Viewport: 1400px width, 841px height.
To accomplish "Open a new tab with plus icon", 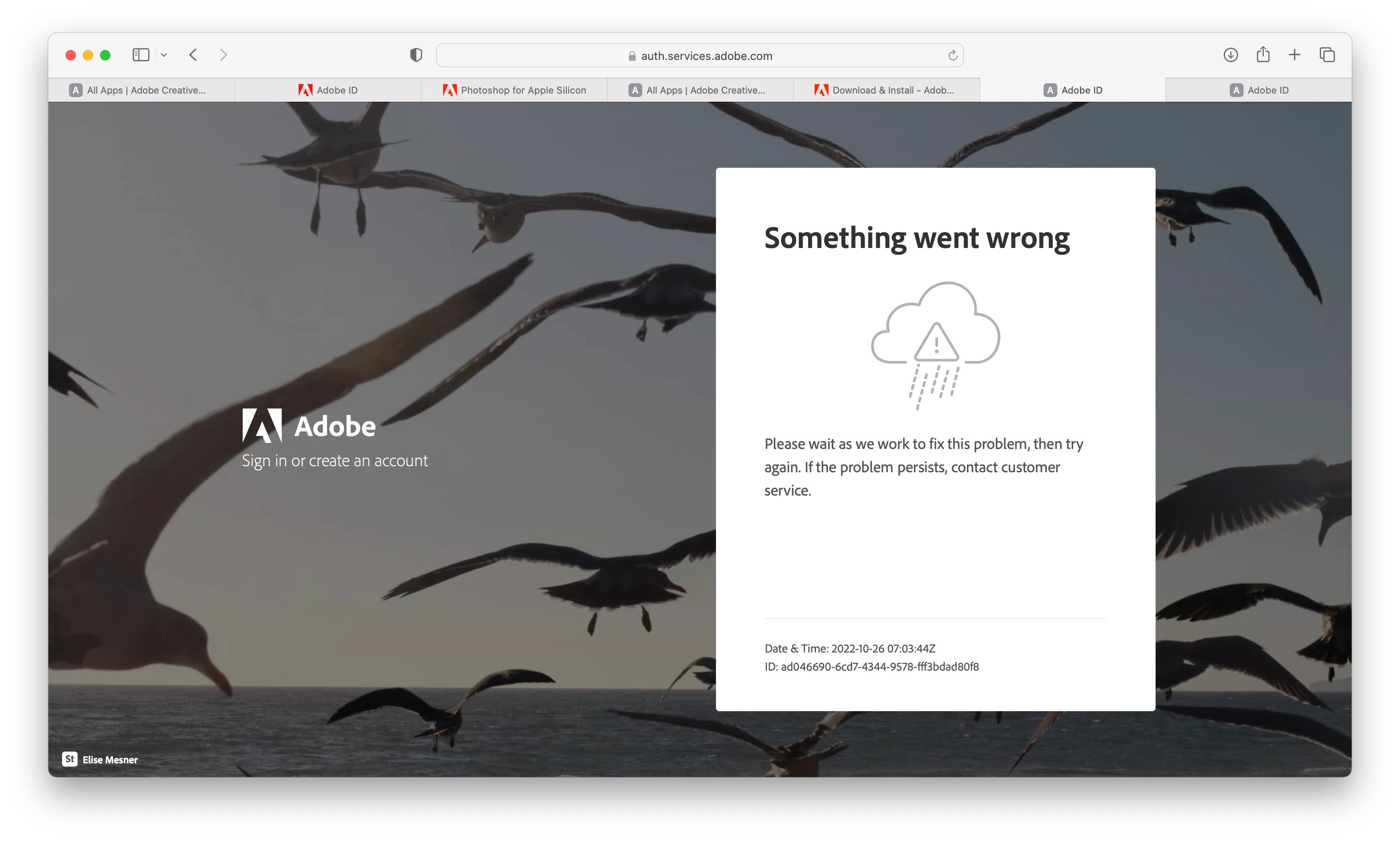I will [x=1294, y=55].
